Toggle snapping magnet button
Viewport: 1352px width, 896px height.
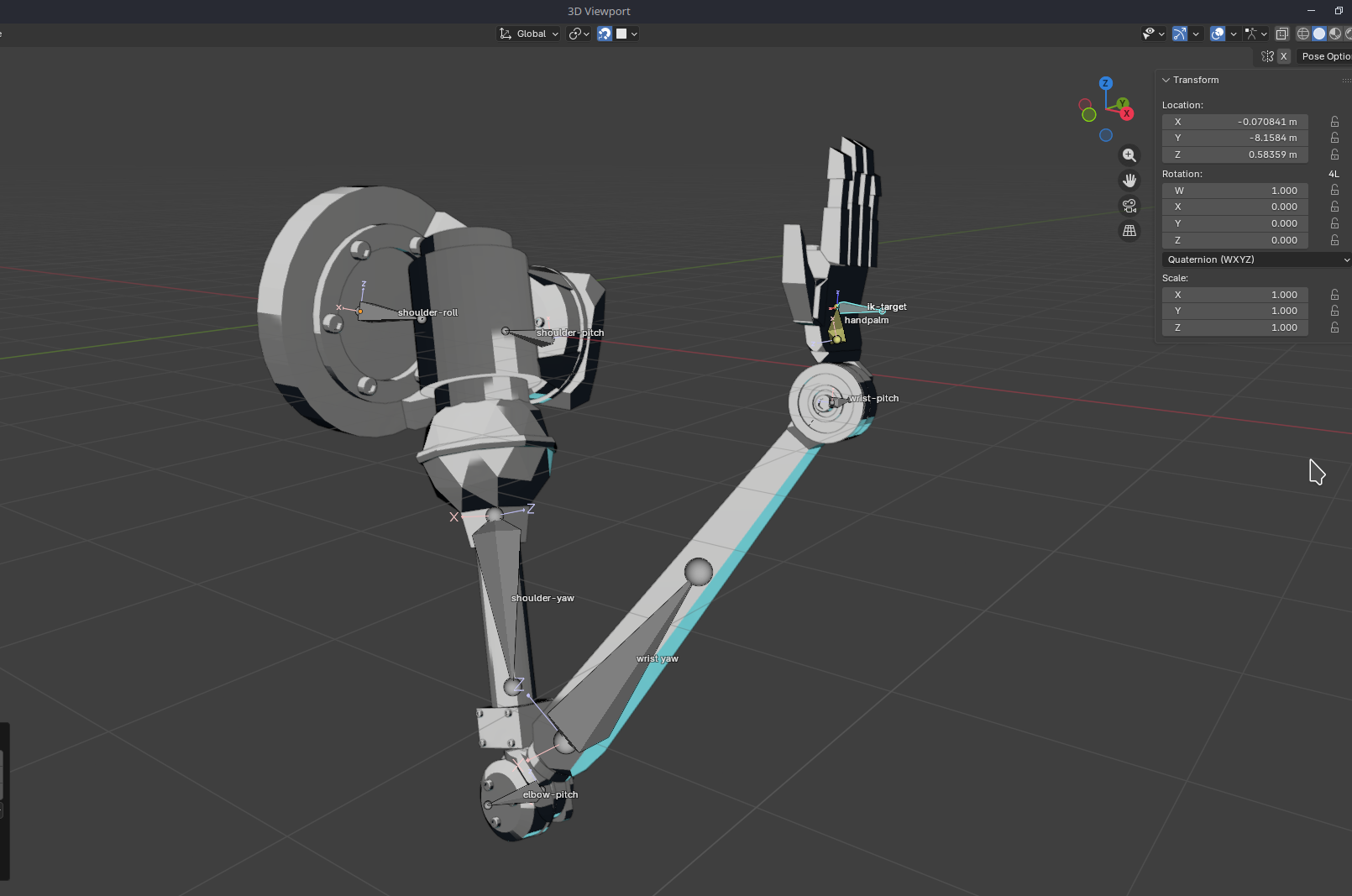tap(605, 34)
